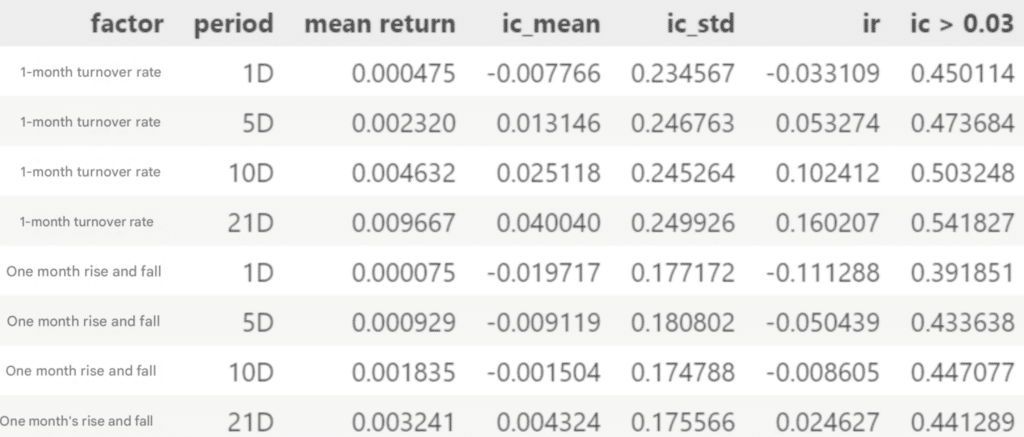Click the "factor" column header
The height and width of the screenshot is (437, 1024).
point(126,24)
